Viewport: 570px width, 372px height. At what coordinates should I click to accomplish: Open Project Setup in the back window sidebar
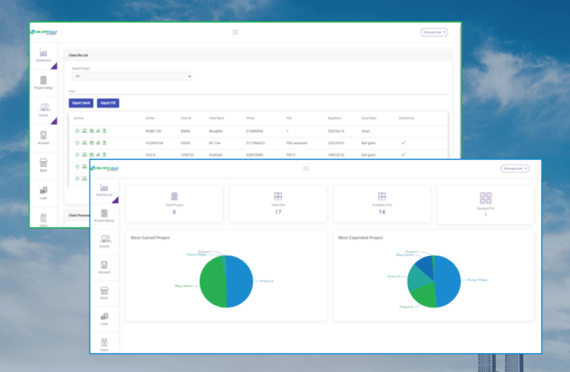(43, 83)
